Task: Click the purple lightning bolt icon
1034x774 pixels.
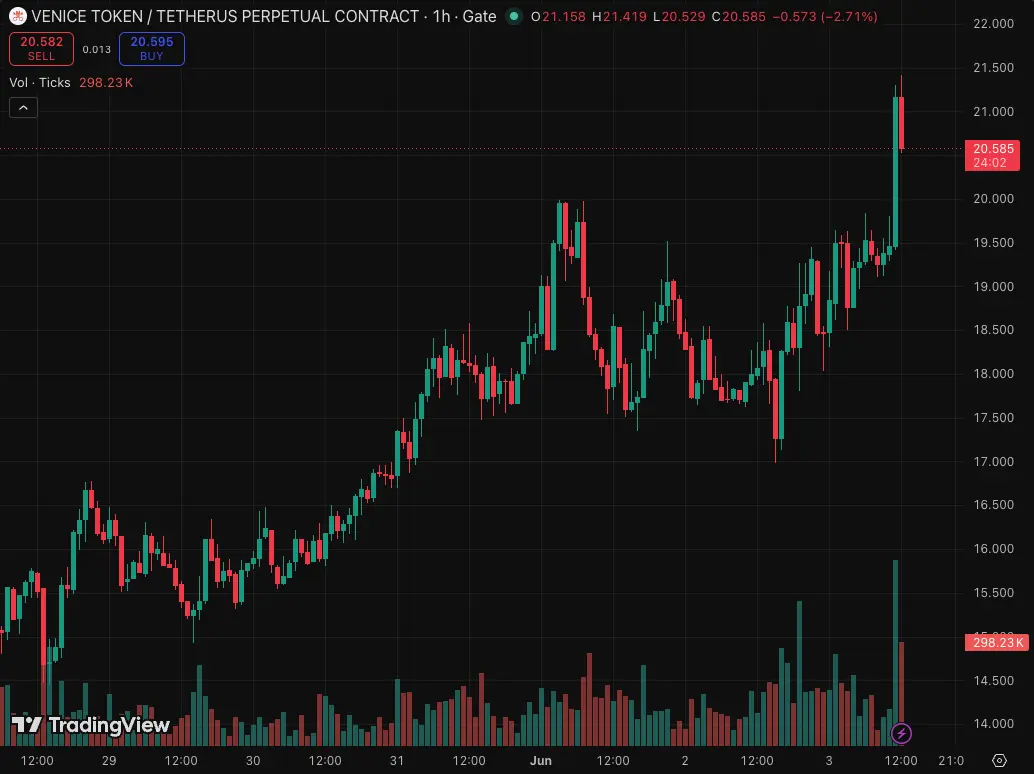Action: point(901,733)
